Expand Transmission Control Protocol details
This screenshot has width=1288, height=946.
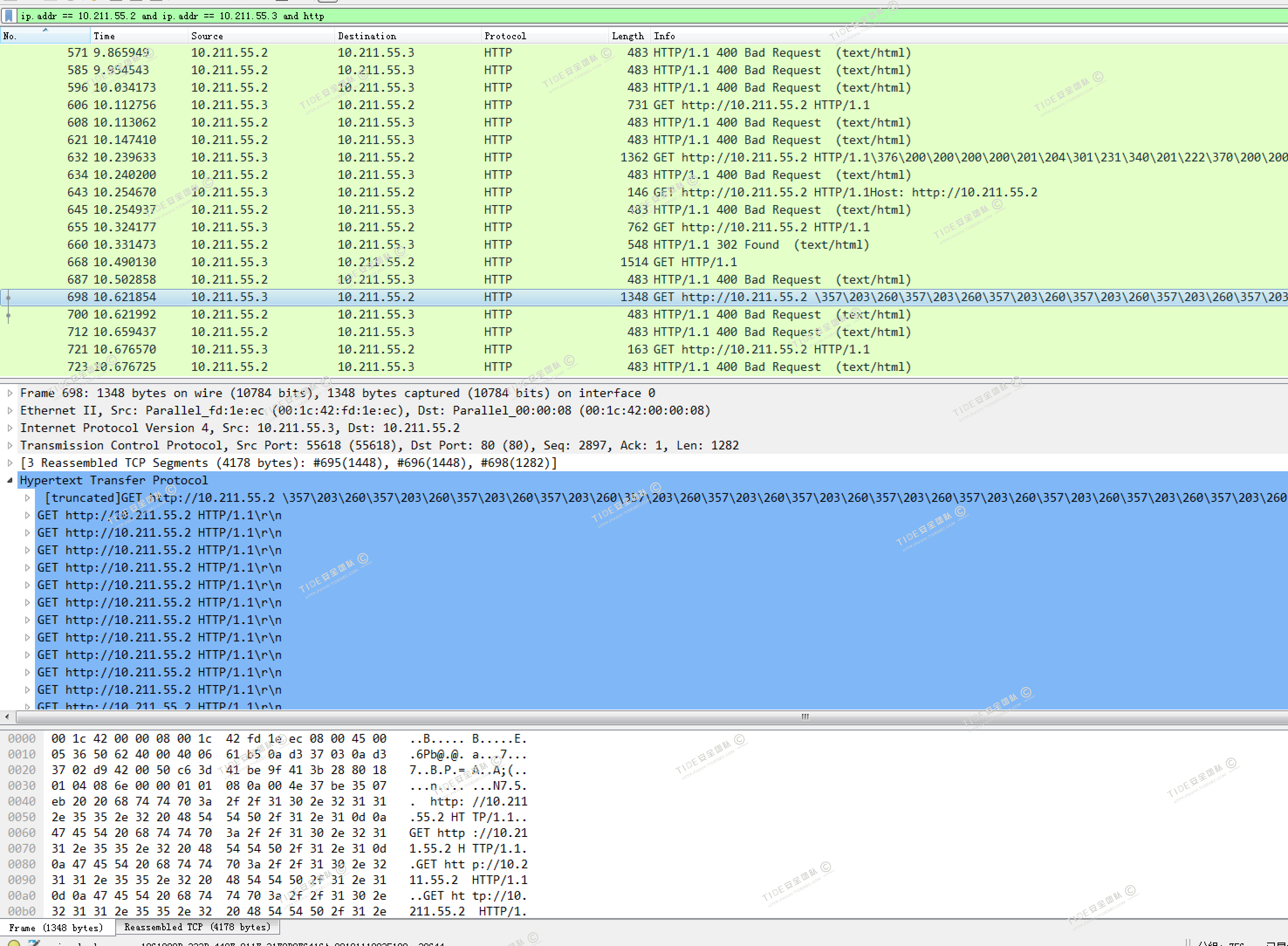point(10,446)
